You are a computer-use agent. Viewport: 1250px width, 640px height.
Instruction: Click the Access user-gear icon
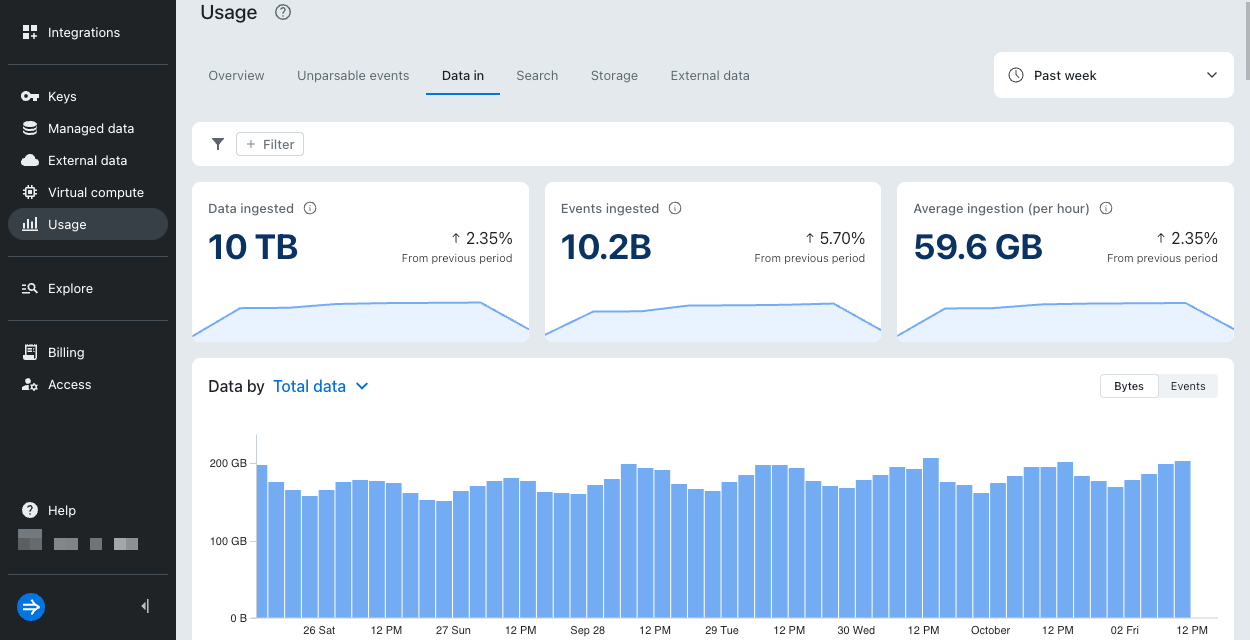coord(30,384)
